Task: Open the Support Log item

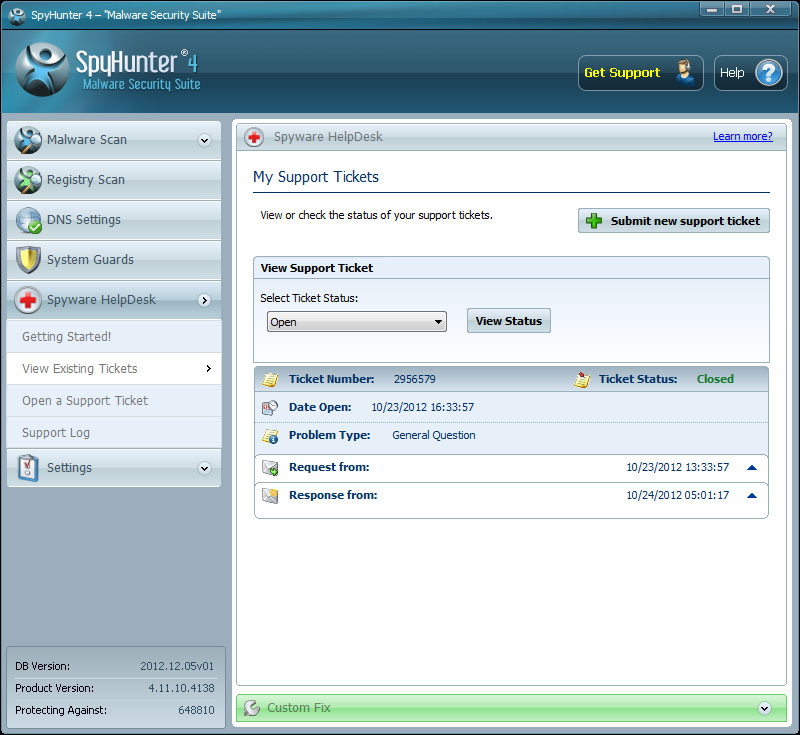Action: point(56,433)
